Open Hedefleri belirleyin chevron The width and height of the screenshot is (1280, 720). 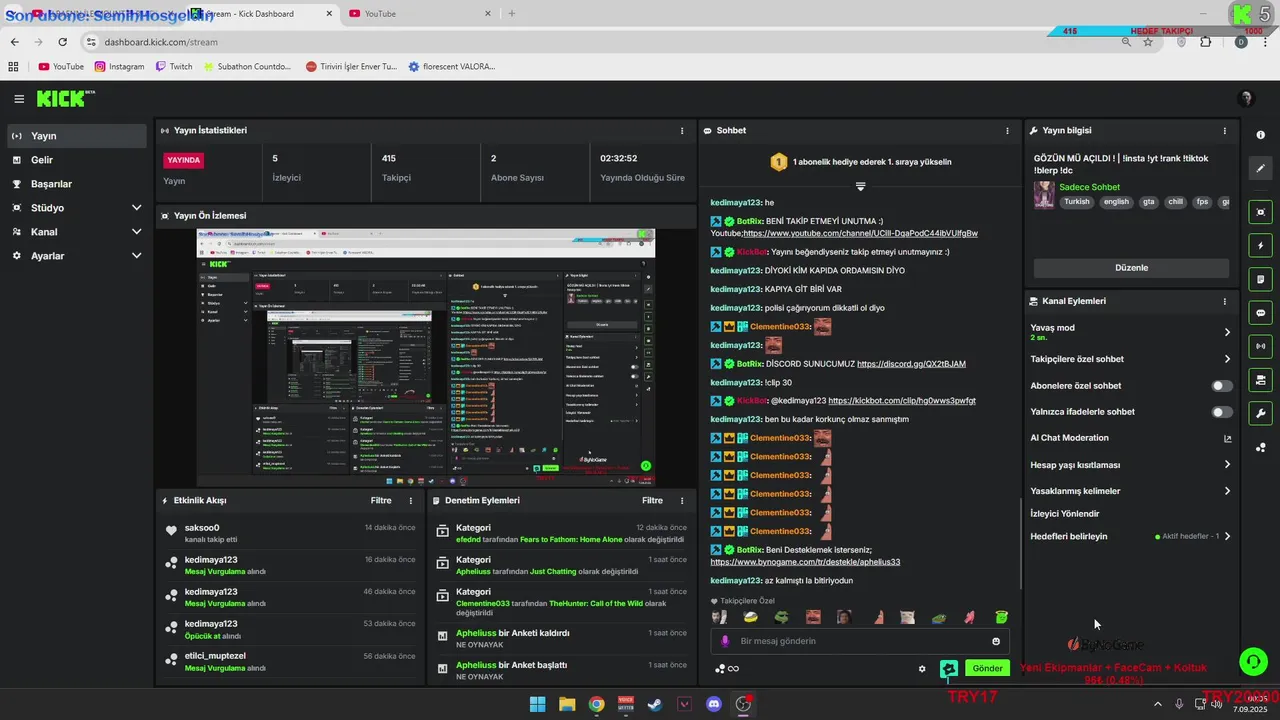[1227, 537]
